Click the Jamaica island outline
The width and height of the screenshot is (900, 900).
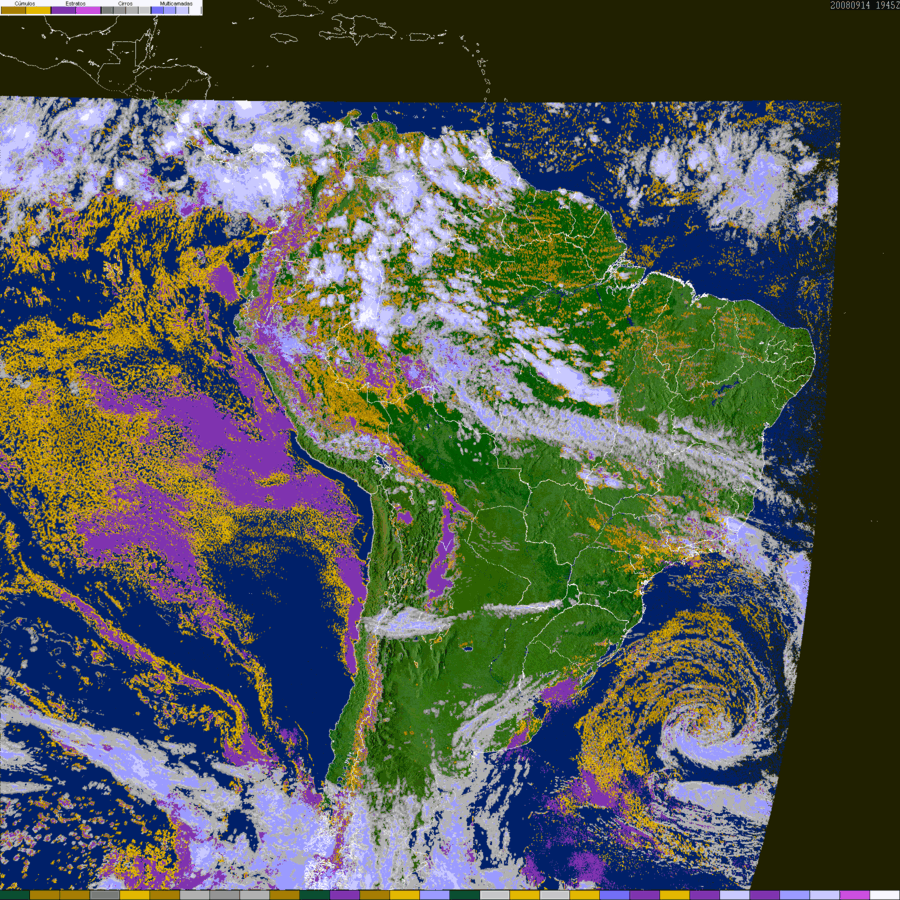tap(282, 38)
